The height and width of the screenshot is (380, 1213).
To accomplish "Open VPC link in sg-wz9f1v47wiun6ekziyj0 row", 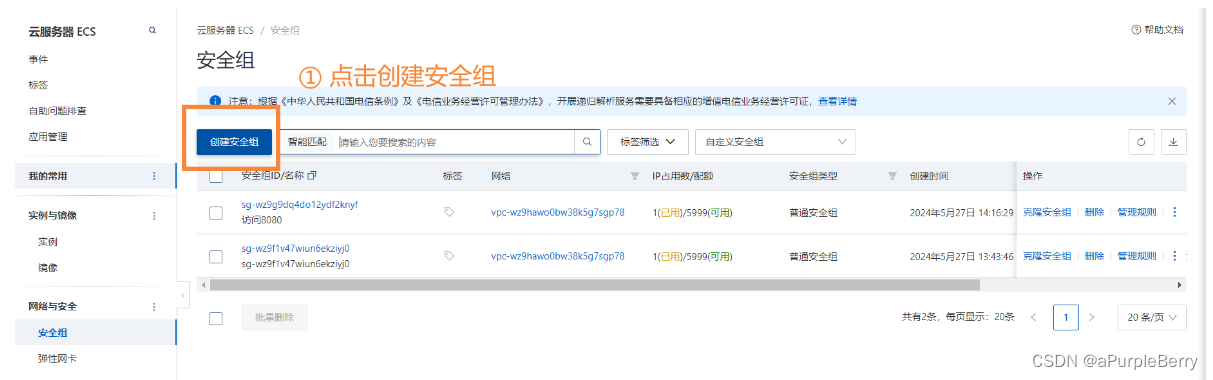I will (558, 256).
